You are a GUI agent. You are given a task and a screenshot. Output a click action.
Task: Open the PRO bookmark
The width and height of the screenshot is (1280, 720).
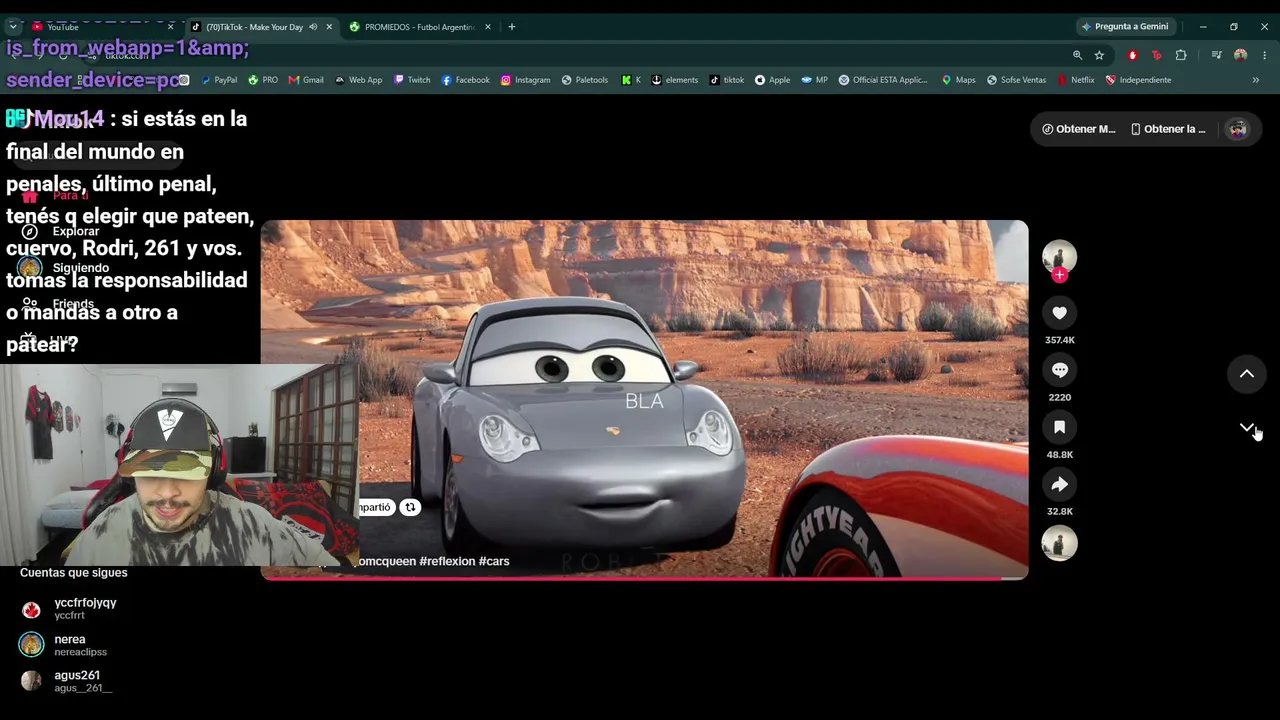[x=263, y=80]
